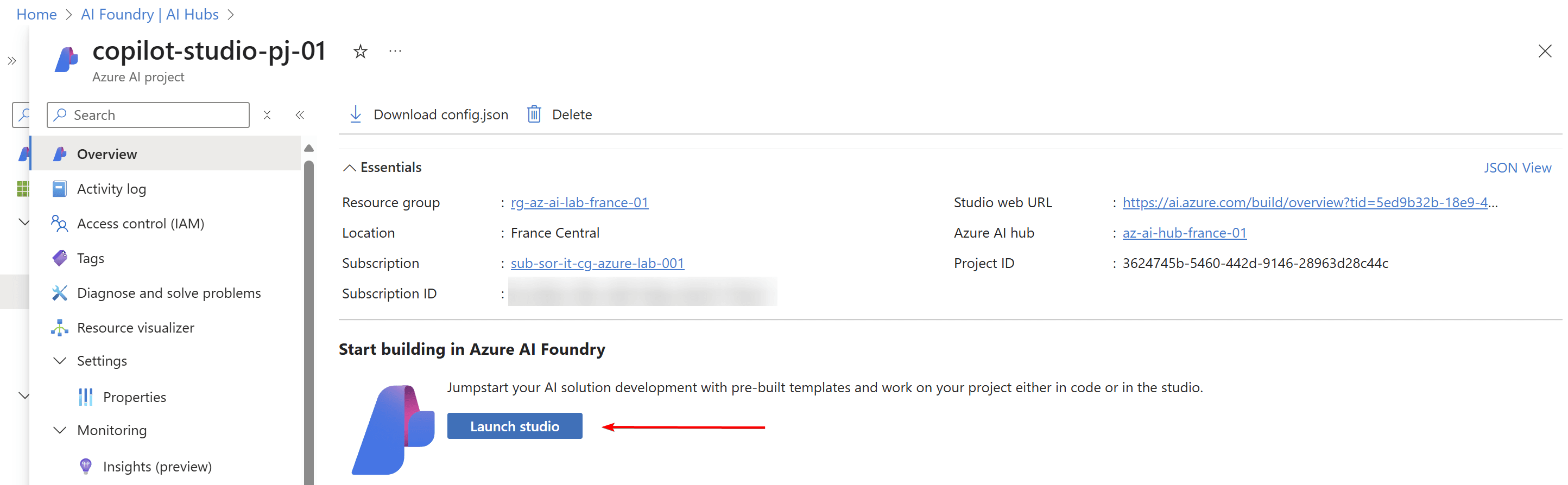1568x485 pixels.
Task: Go to AI Foundry | AI Hubs breadcrumb
Action: pos(150,14)
